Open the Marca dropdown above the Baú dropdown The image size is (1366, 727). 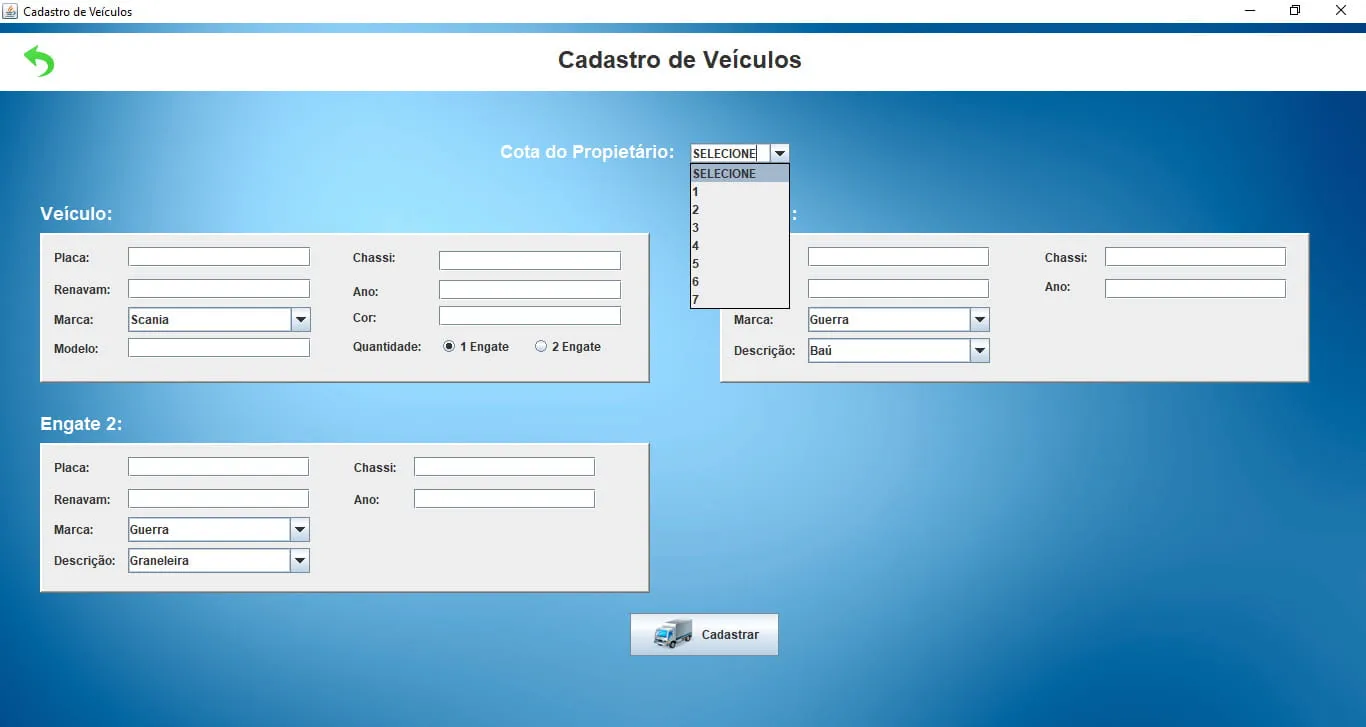[980, 320]
